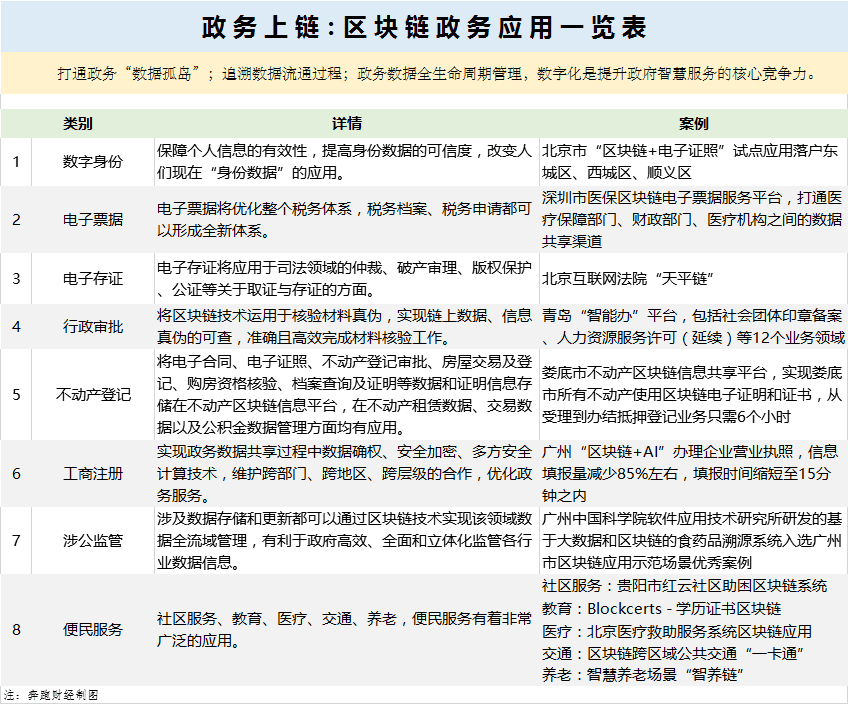This screenshot has width=848, height=704.
Task: Click case cell about 娄底市不动产区块链信息共享平台
Action: pyautogui.click(x=693, y=394)
